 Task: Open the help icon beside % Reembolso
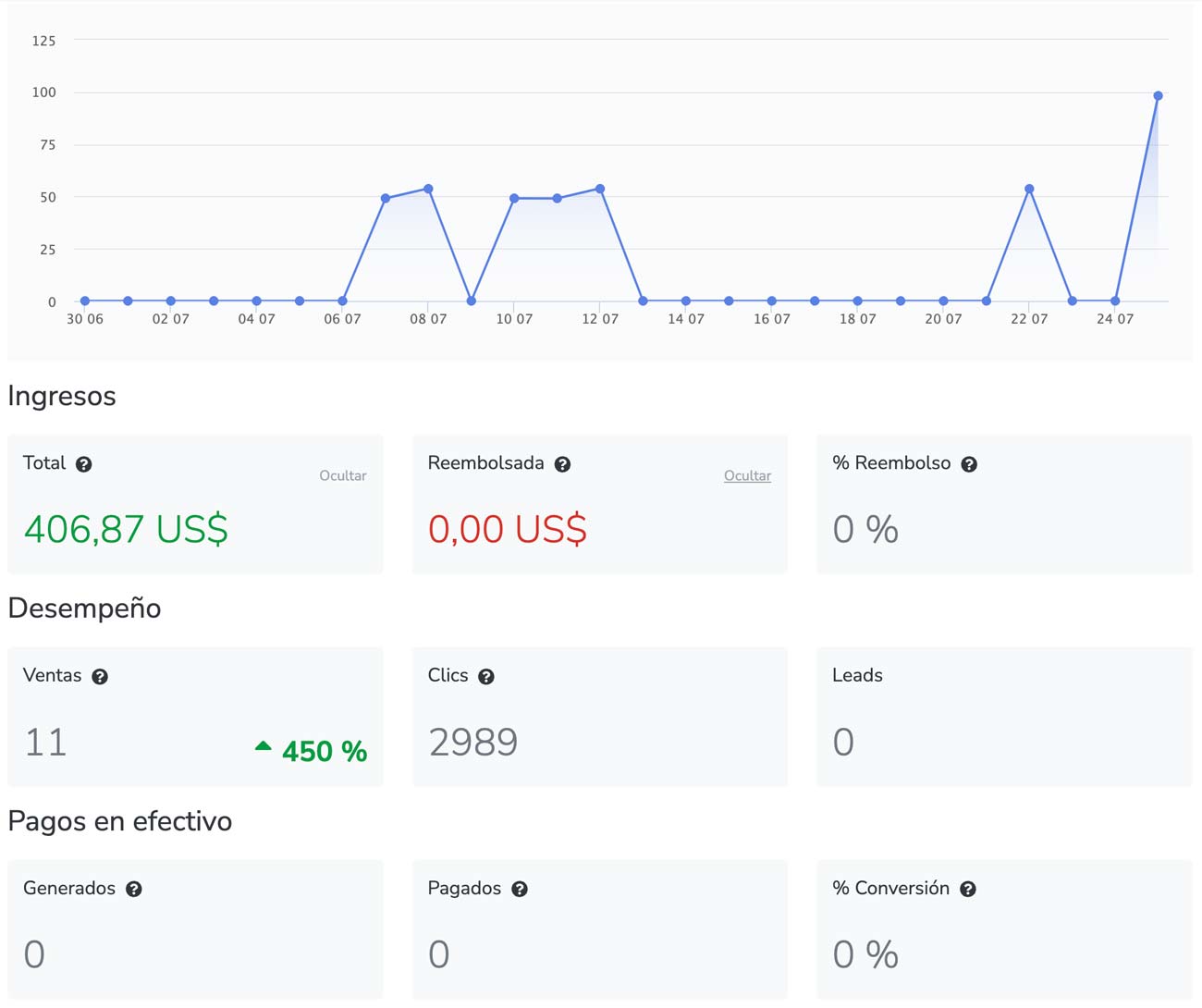click(969, 464)
